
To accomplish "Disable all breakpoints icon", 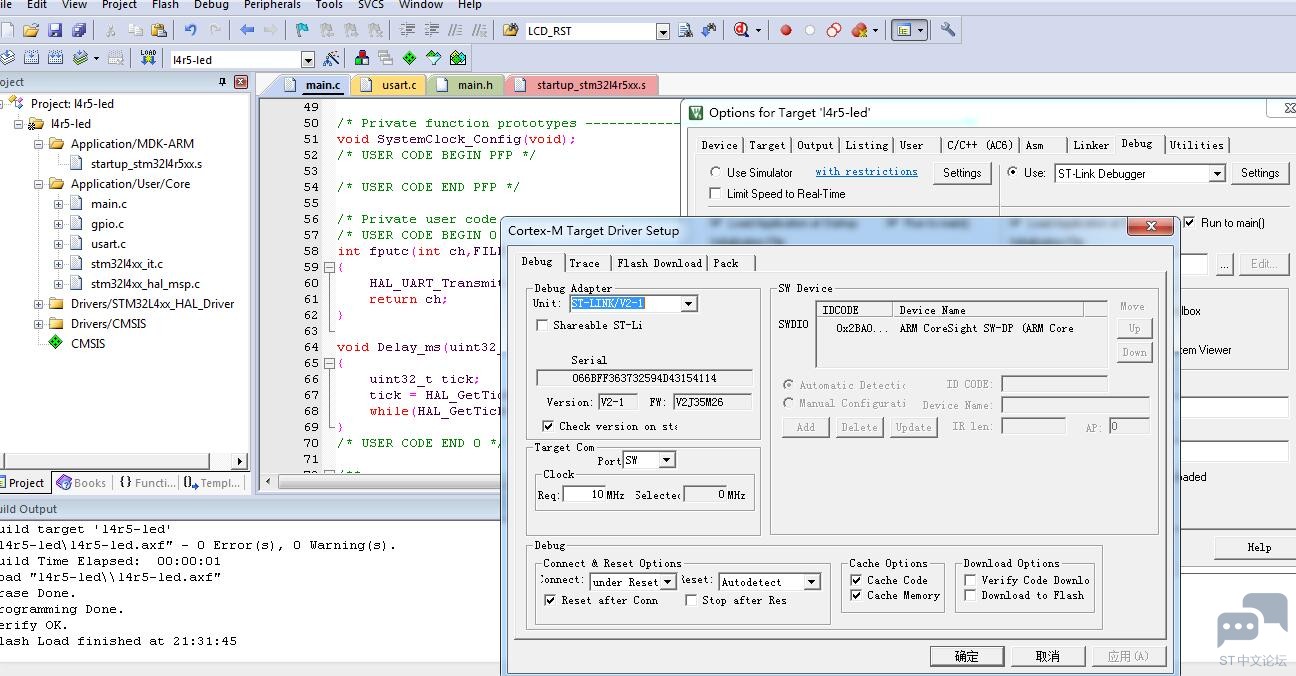I will (x=834, y=30).
